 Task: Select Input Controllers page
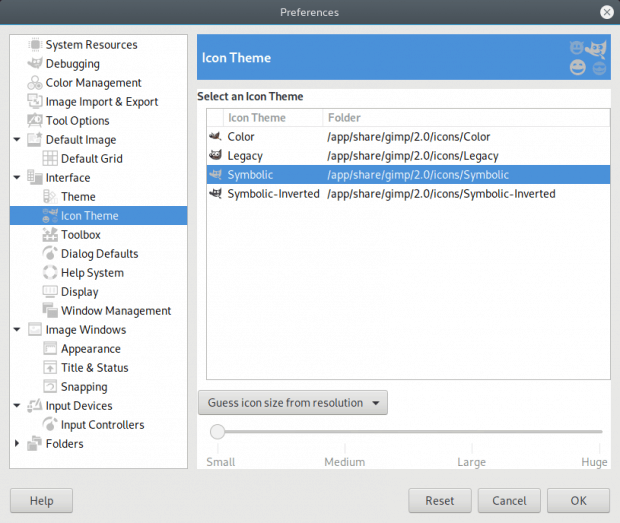102,425
